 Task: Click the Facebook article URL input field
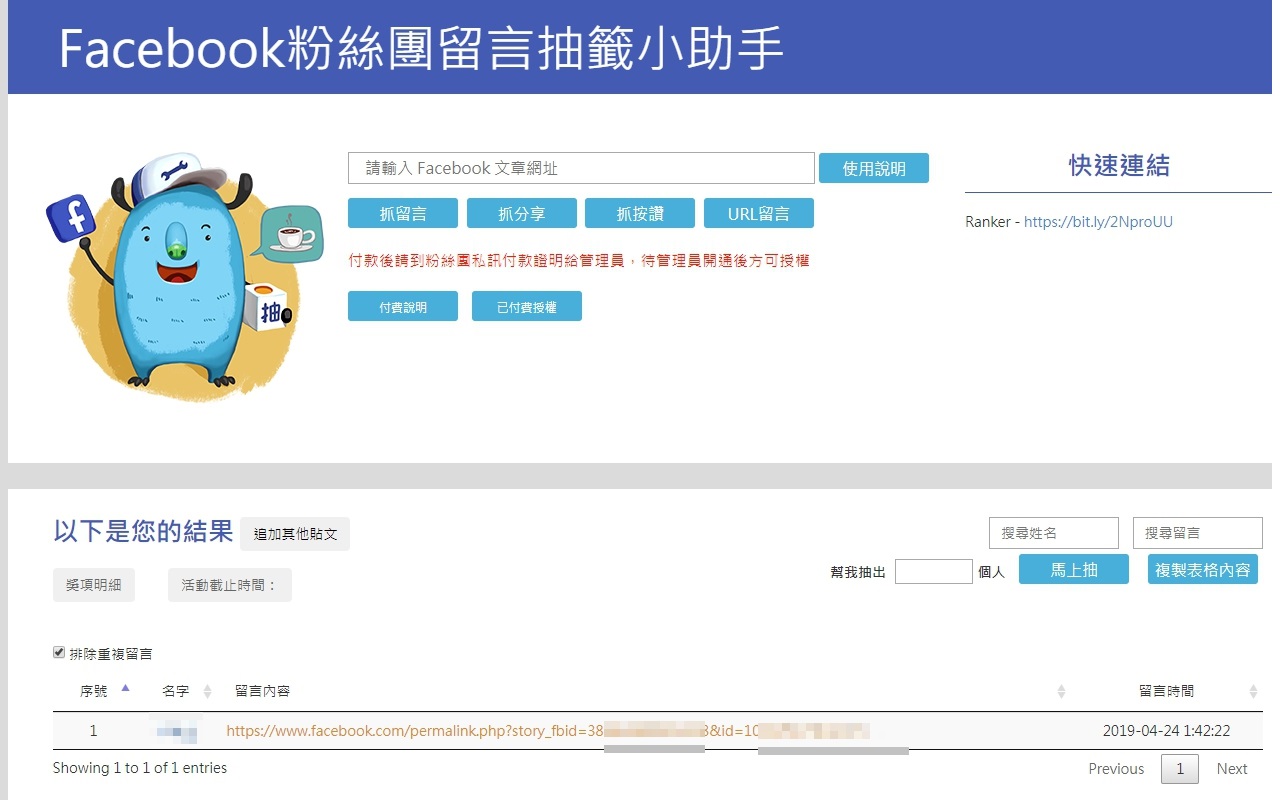coord(581,168)
